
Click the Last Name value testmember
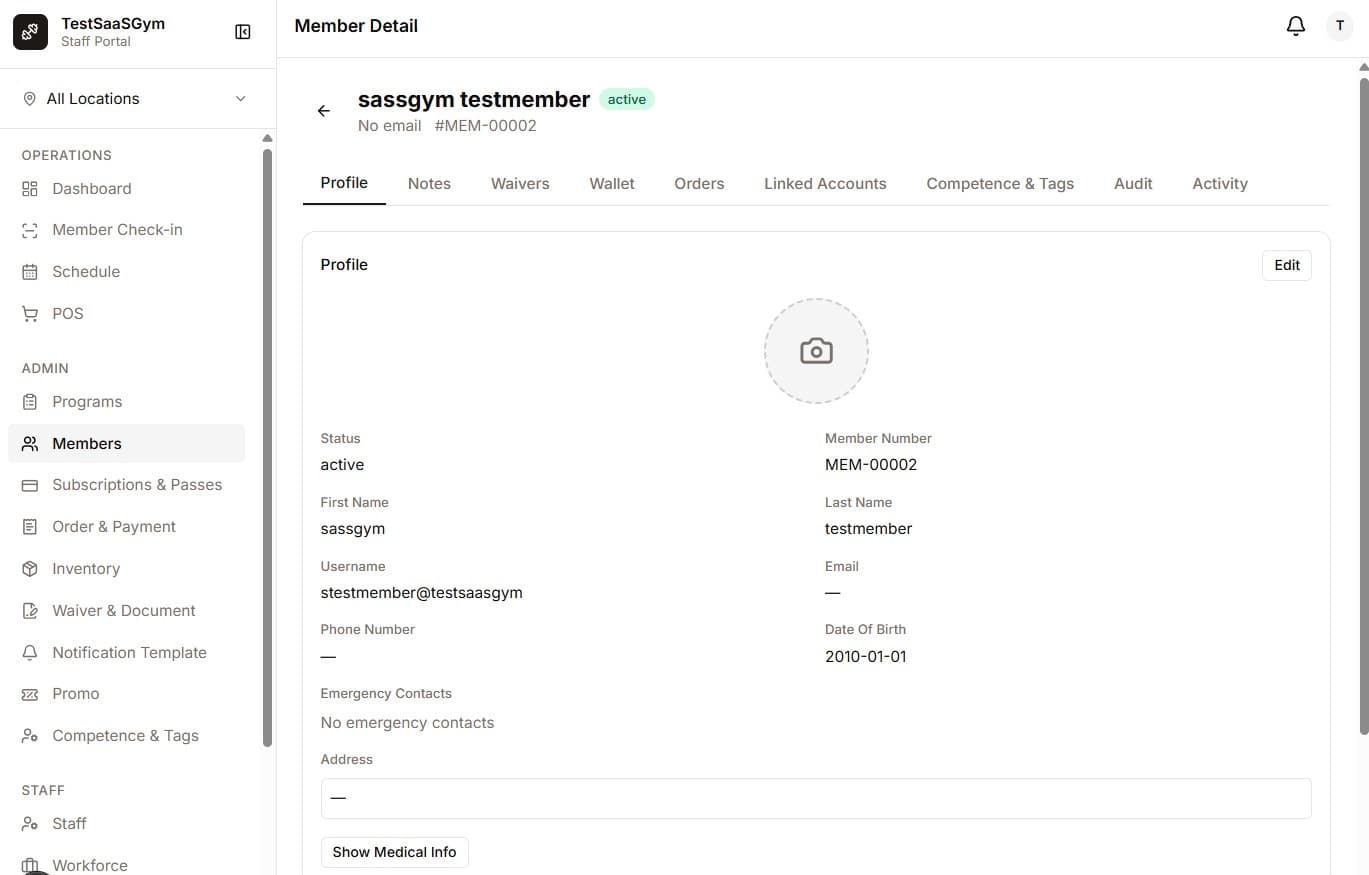pyautogui.click(x=868, y=529)
